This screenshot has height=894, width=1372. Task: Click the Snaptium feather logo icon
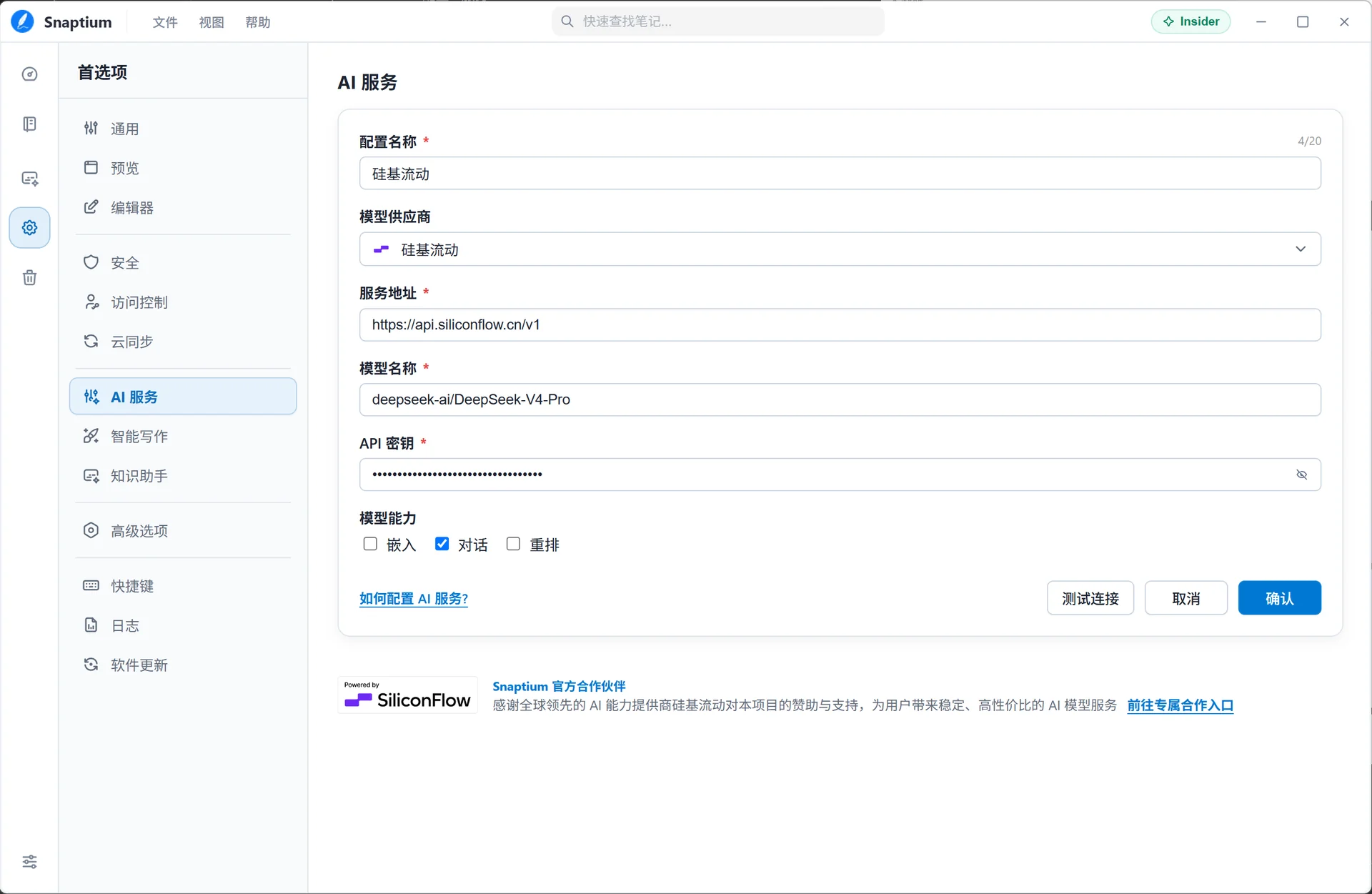tap(22, 21)
